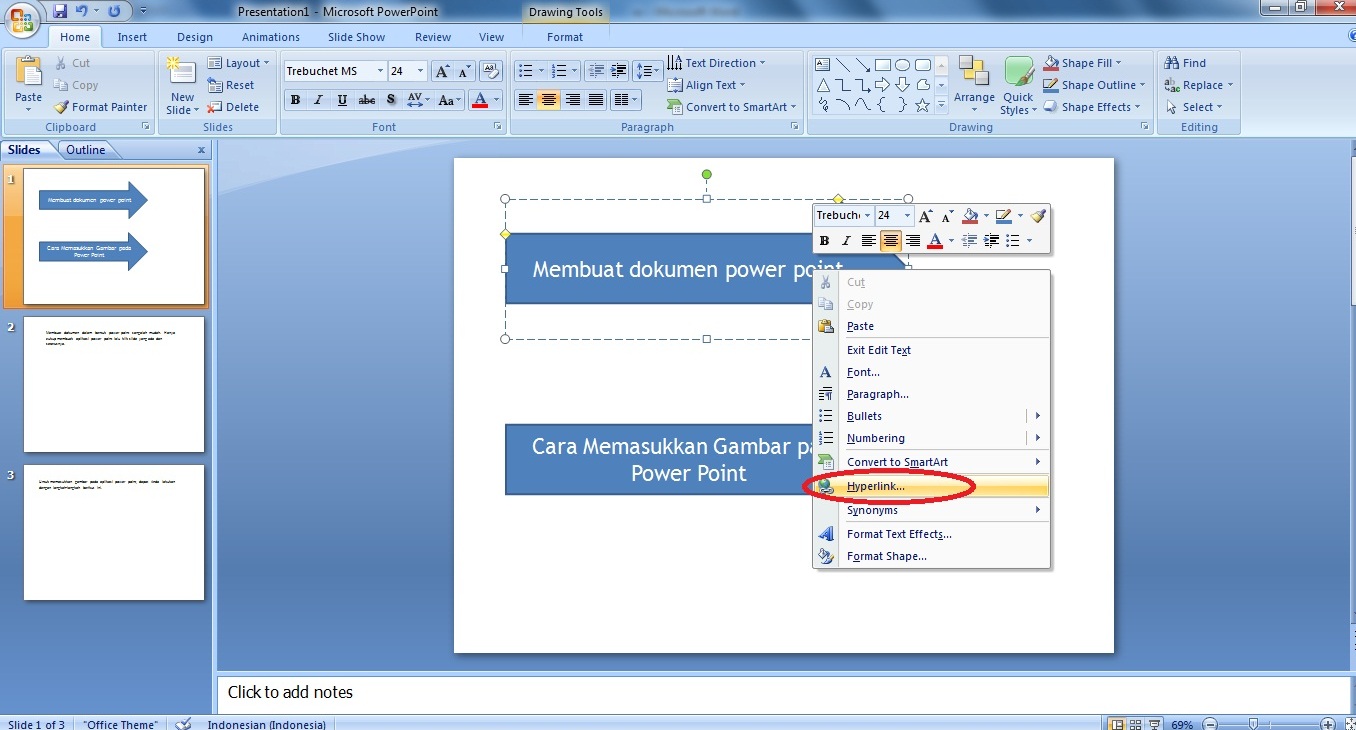Open Select dropdown in Editing group
1356x730 pixels.
point(1194,107)
